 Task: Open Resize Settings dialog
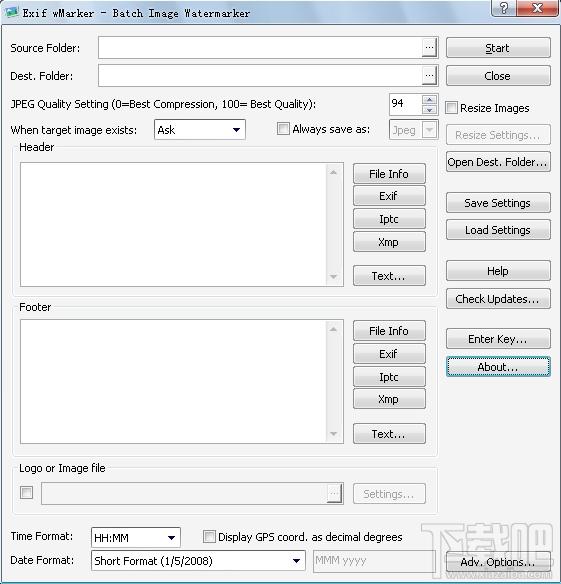click(x=498, y=135)
